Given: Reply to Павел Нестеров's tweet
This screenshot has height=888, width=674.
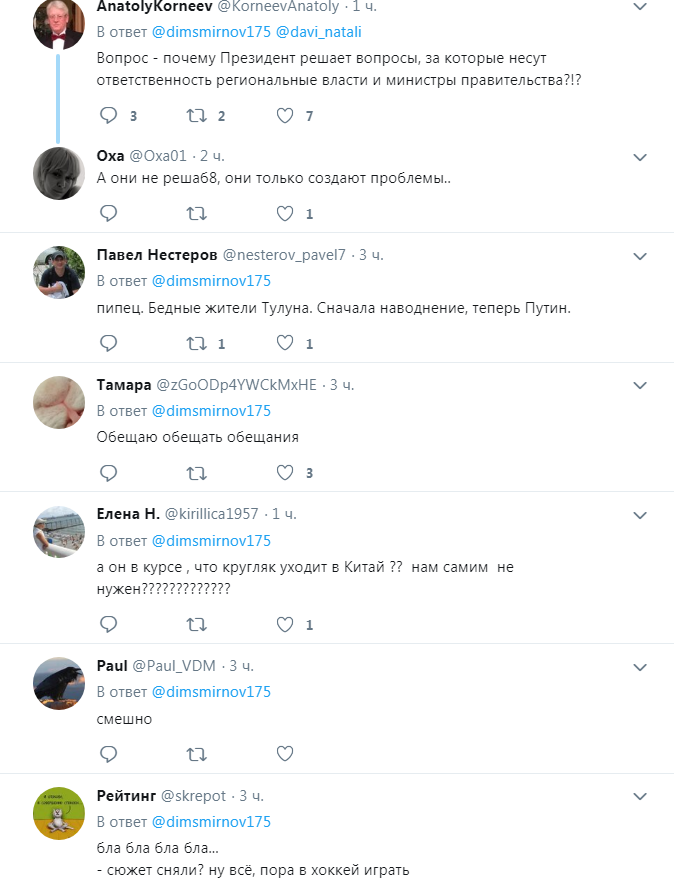Looking at the screenshot, I should (x=109, y=343).
